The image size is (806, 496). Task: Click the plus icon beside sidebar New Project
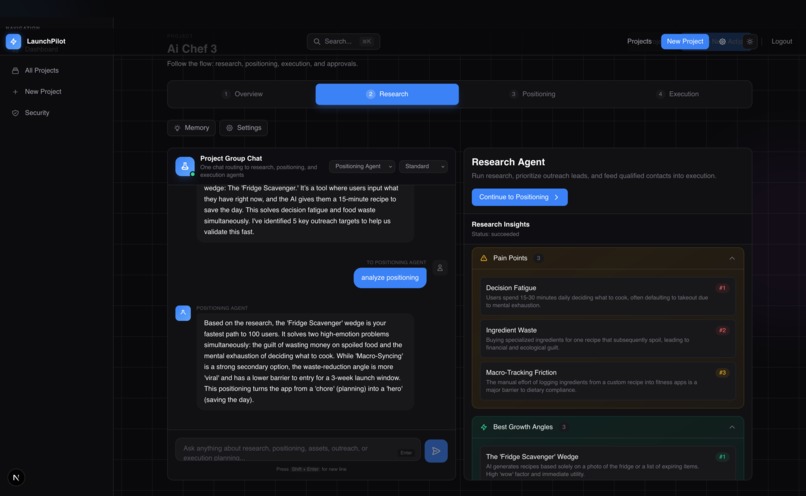click(x=15, y=91)
